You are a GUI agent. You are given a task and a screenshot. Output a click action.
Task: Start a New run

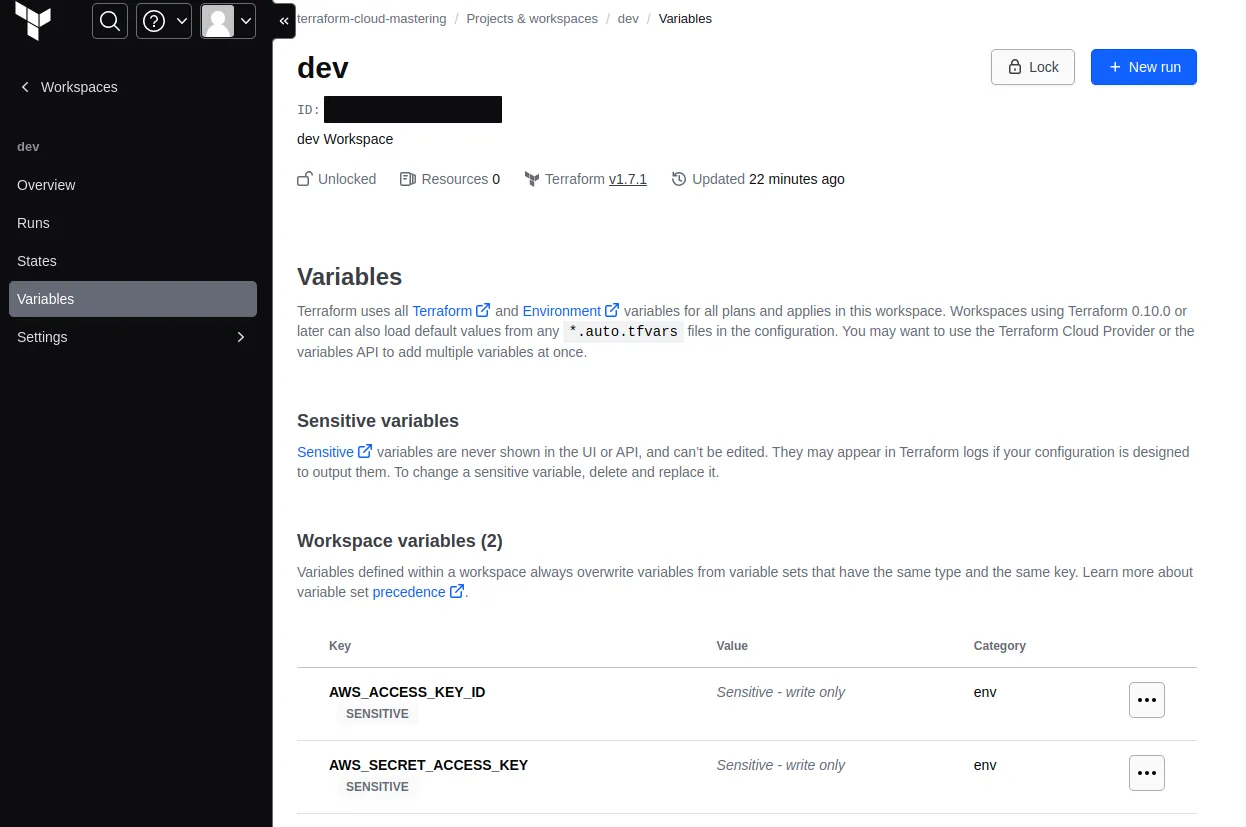click(1143, 66)
